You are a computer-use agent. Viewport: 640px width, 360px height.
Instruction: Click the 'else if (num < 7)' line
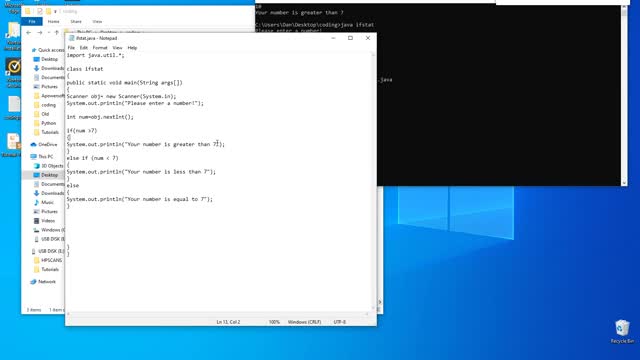[92, 158]
